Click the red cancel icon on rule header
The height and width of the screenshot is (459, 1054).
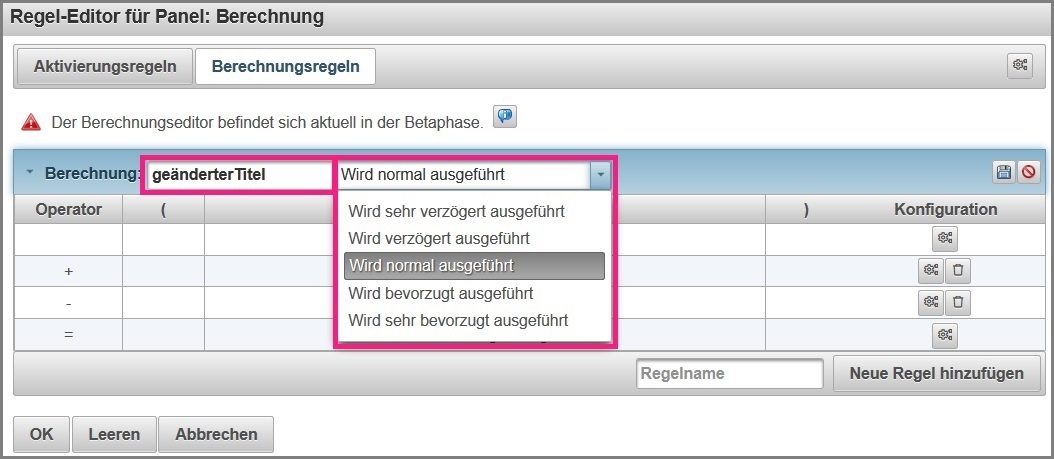click(x=1028, y=173)
